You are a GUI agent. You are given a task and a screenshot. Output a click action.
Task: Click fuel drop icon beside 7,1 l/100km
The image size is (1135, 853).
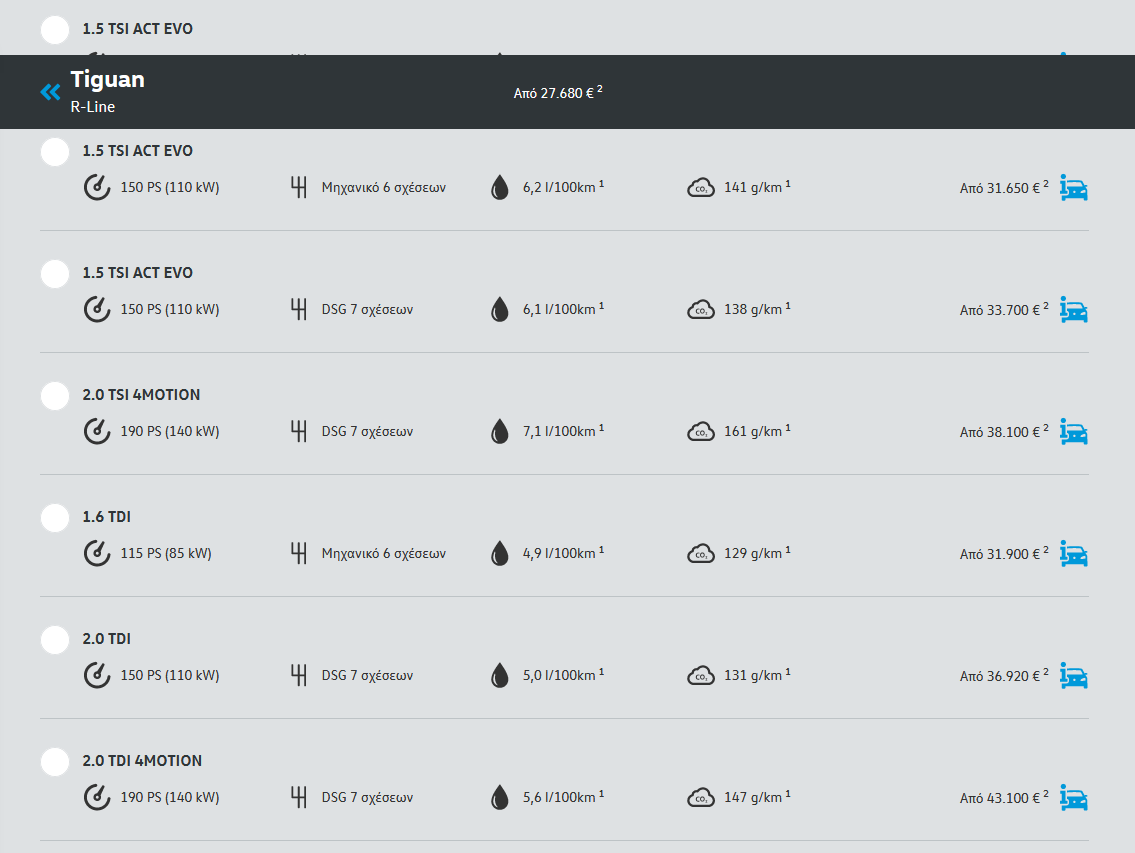pos(499,431)
